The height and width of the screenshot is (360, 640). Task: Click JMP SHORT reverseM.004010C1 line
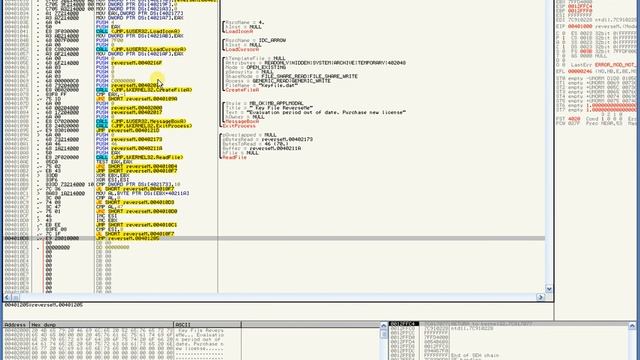[136, 225]
